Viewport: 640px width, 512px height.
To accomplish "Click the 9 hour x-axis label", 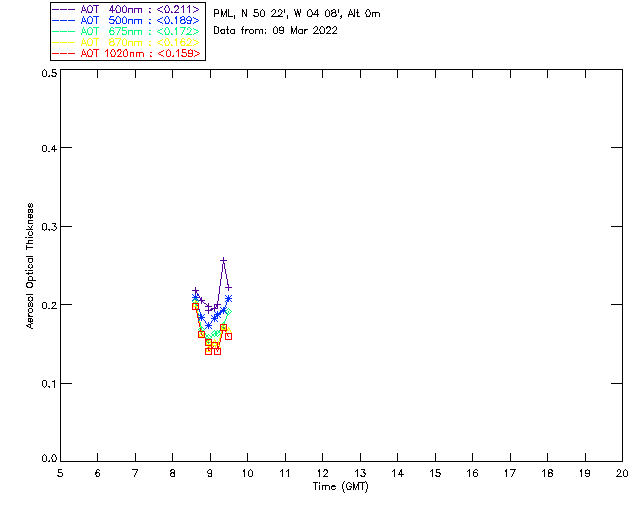I will [210, 473].
